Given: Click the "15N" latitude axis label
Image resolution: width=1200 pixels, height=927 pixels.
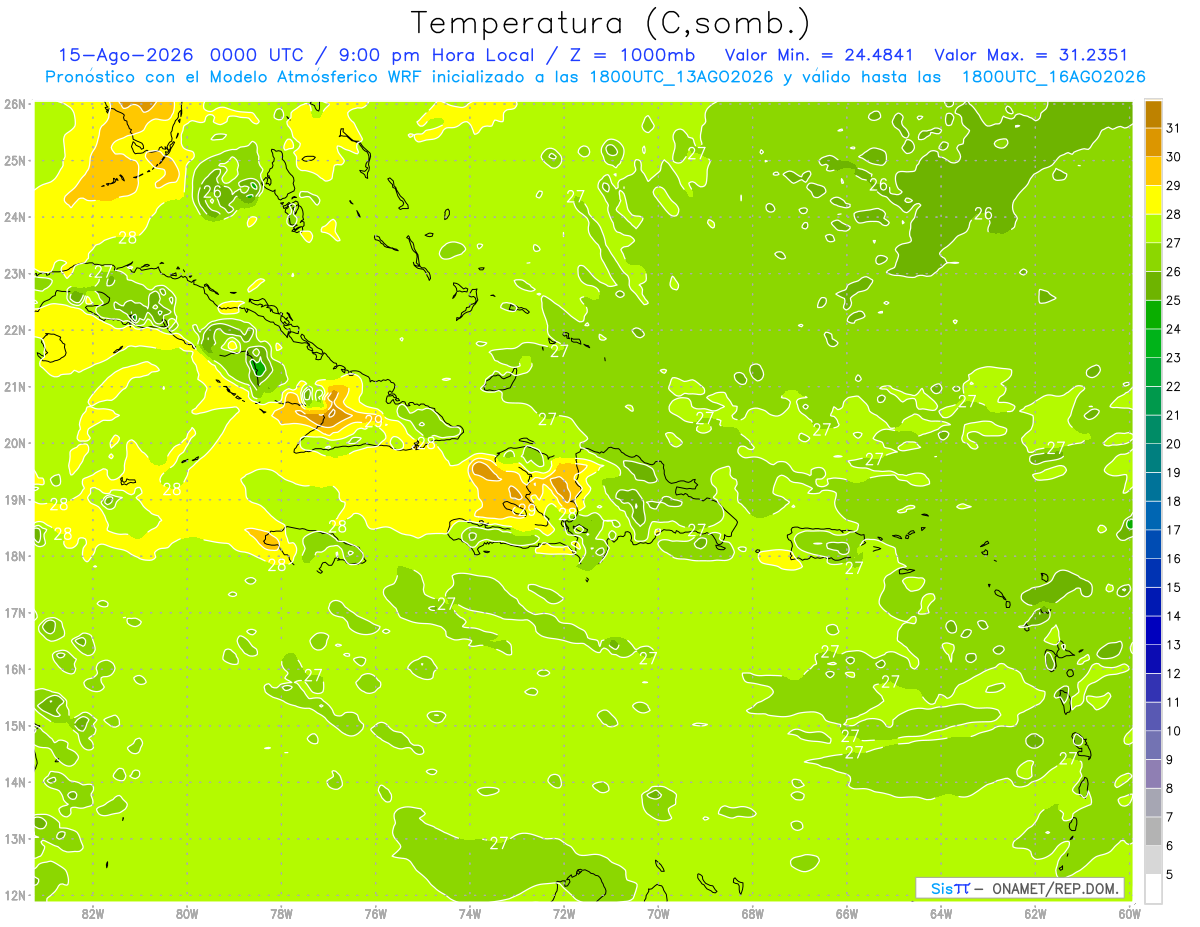Looking at the screenshot, I should tap(14, 725).
